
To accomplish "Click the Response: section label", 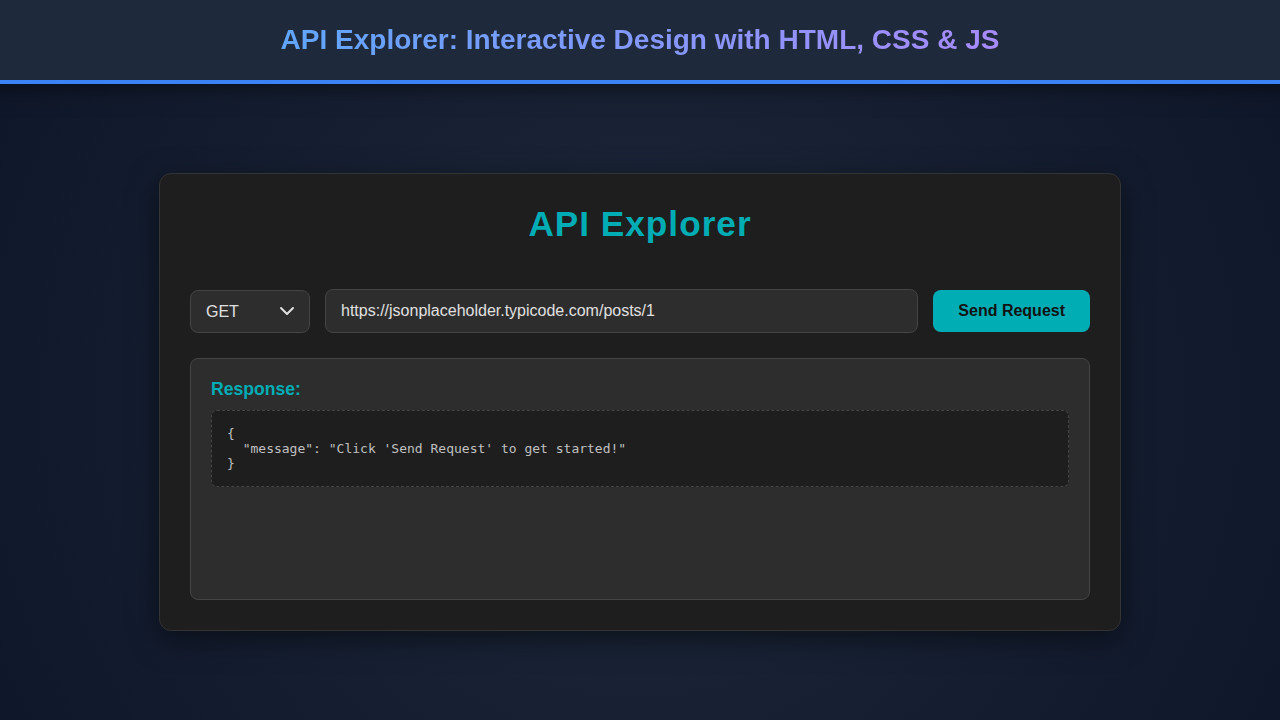I will (255, 389).
